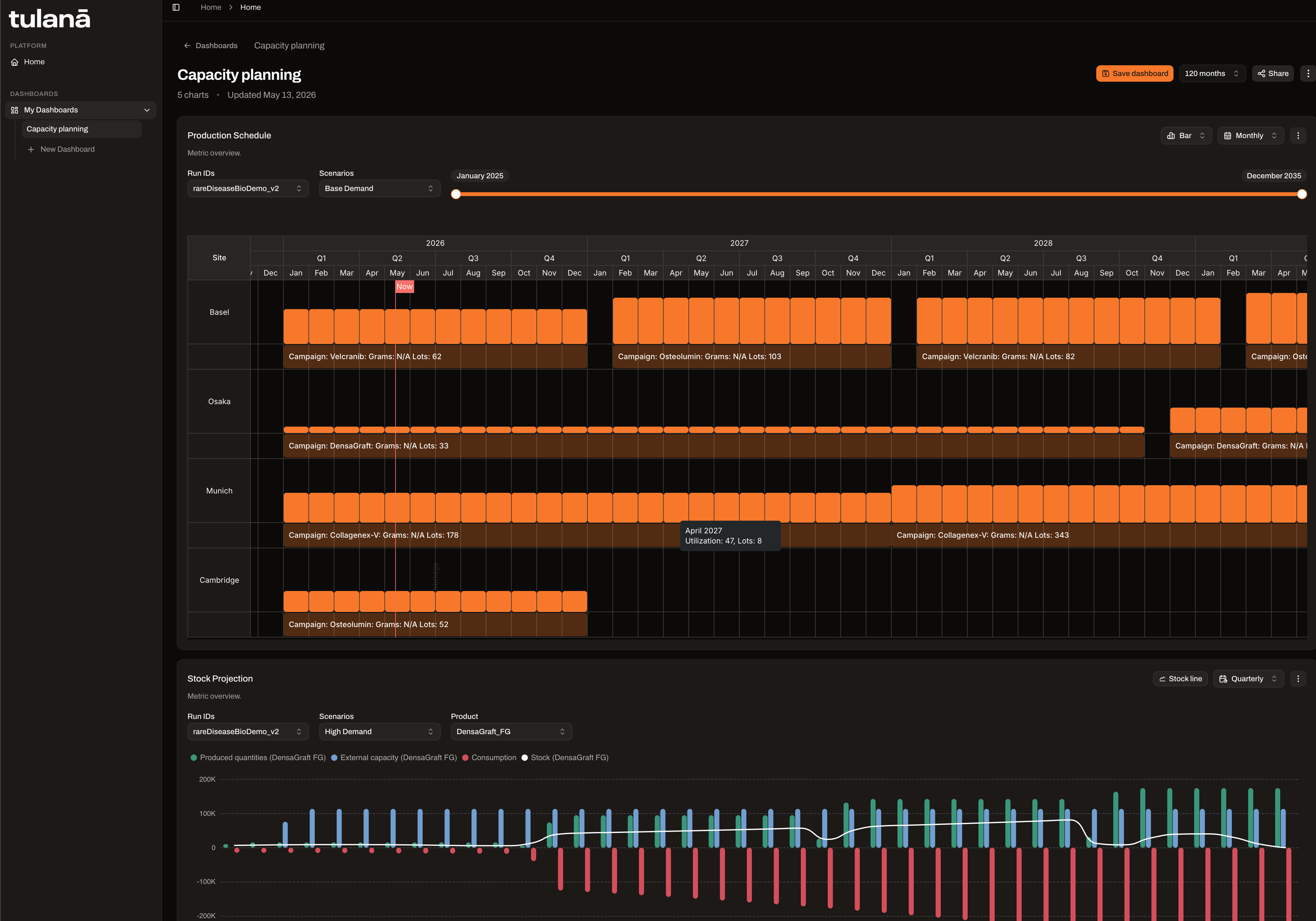Toggle Consumption legend series

click(x=489, y=758)
